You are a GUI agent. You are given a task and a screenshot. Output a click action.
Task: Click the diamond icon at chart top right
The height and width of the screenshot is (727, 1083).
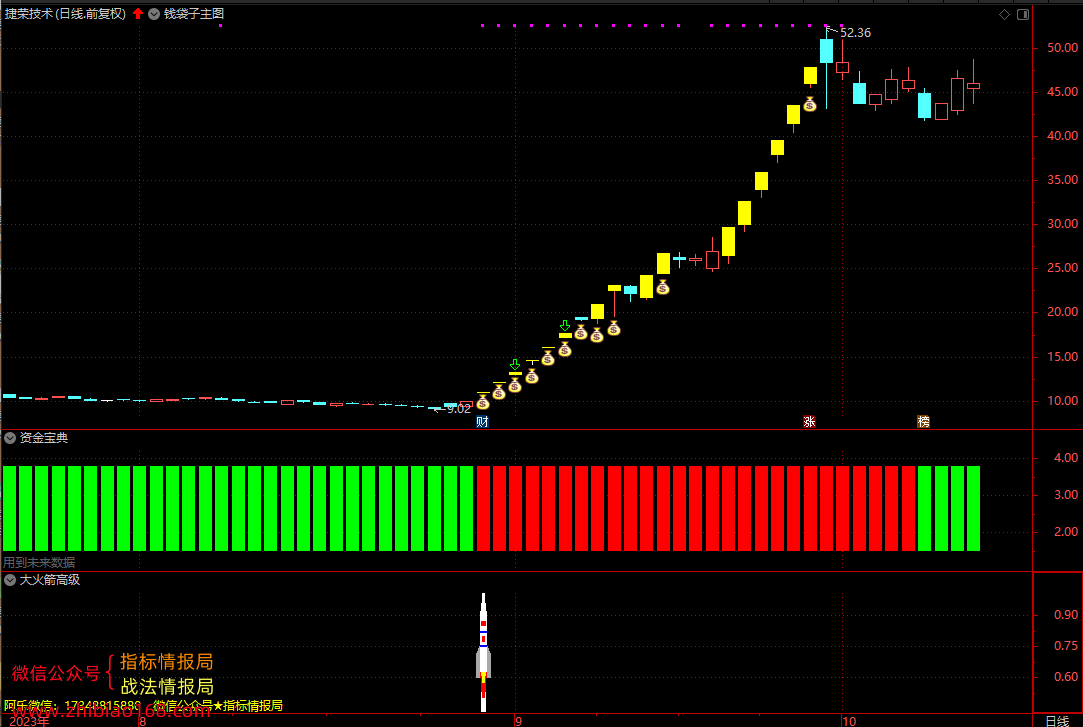[1004, 14]
